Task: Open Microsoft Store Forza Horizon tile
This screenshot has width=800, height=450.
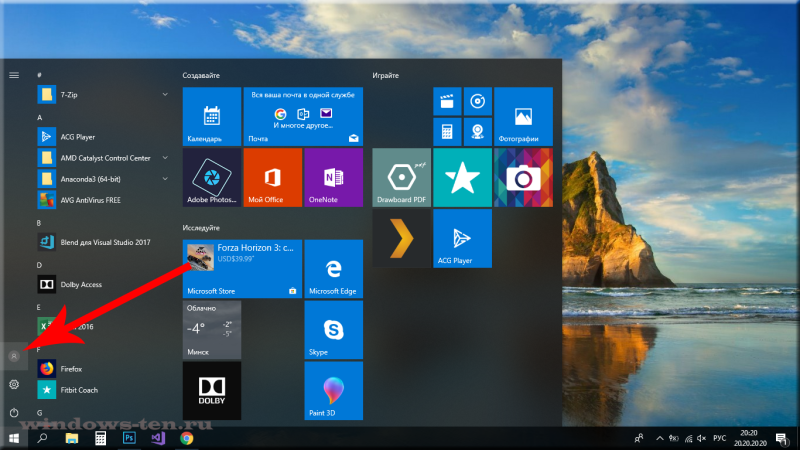Action: coord(242,269)
